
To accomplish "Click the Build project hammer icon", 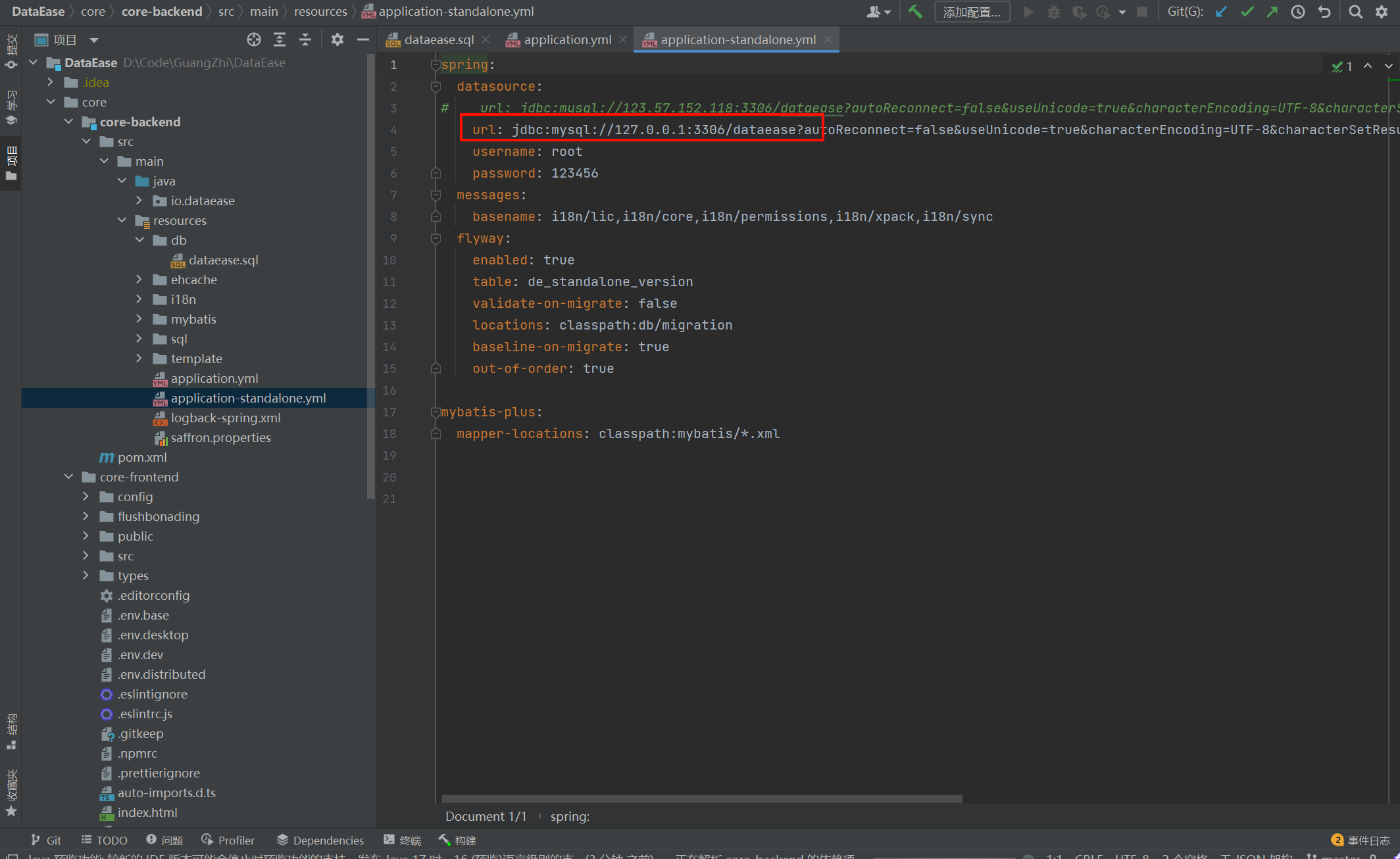I will pos(915,12).
